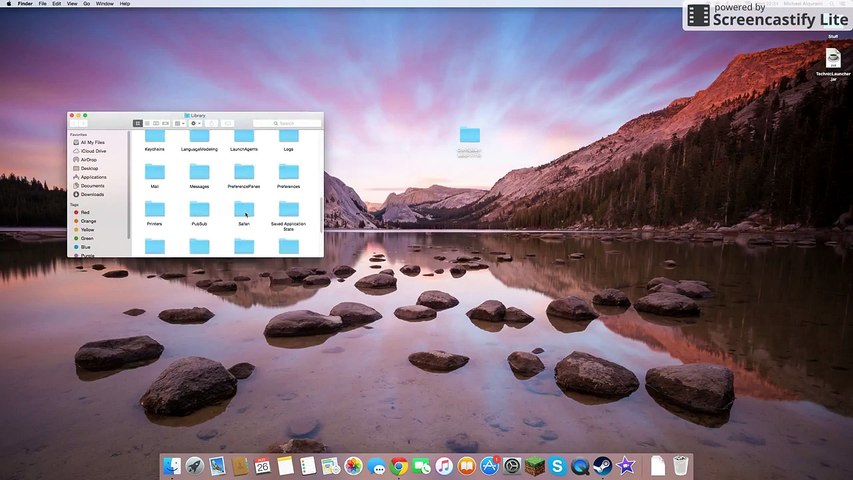Open the Safari folder in Library
This screenshot has width=853, height=480.
[x=244, y=209]
